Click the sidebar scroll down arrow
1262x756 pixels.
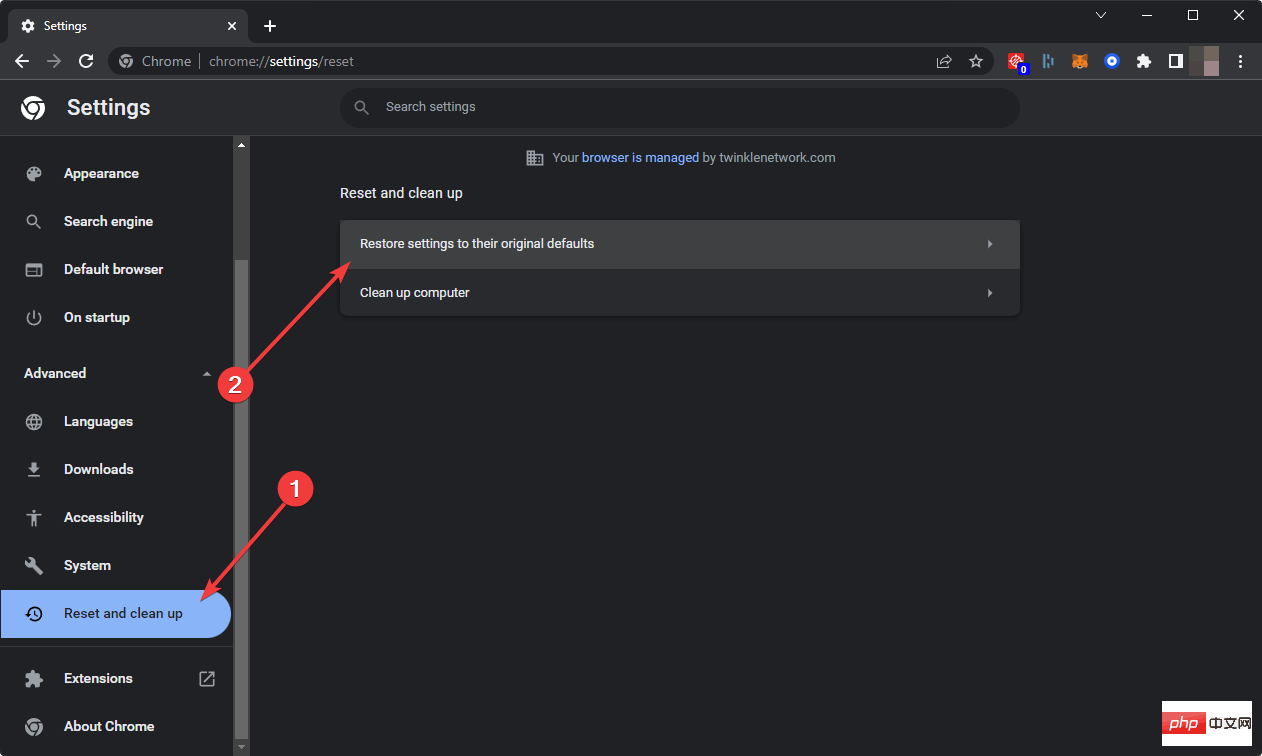240,746
